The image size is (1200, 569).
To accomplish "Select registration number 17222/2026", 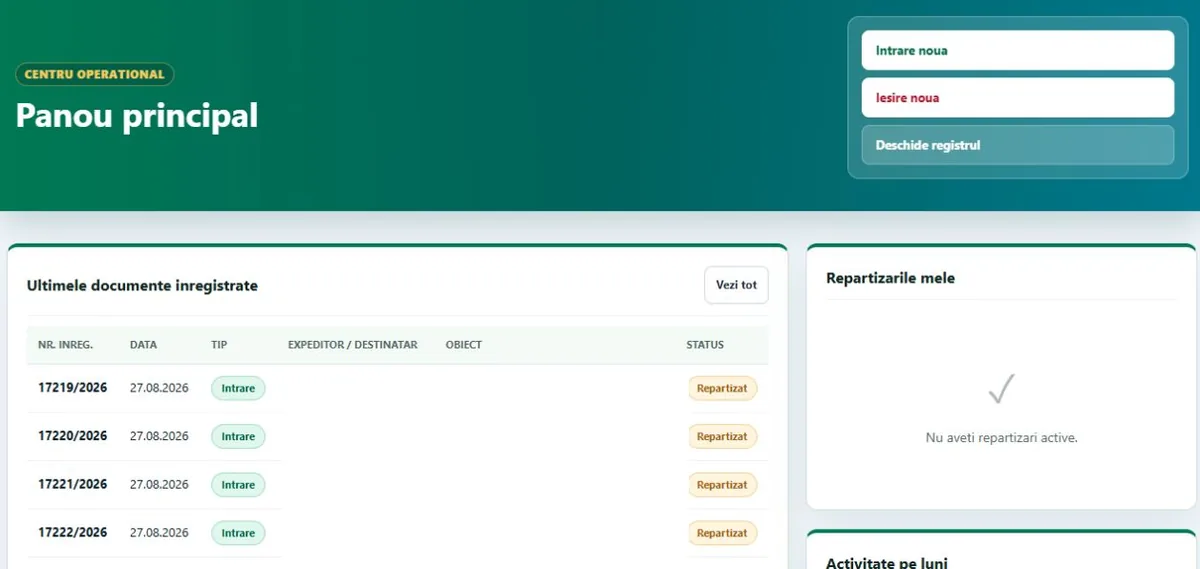I will (x=73, y=532).
